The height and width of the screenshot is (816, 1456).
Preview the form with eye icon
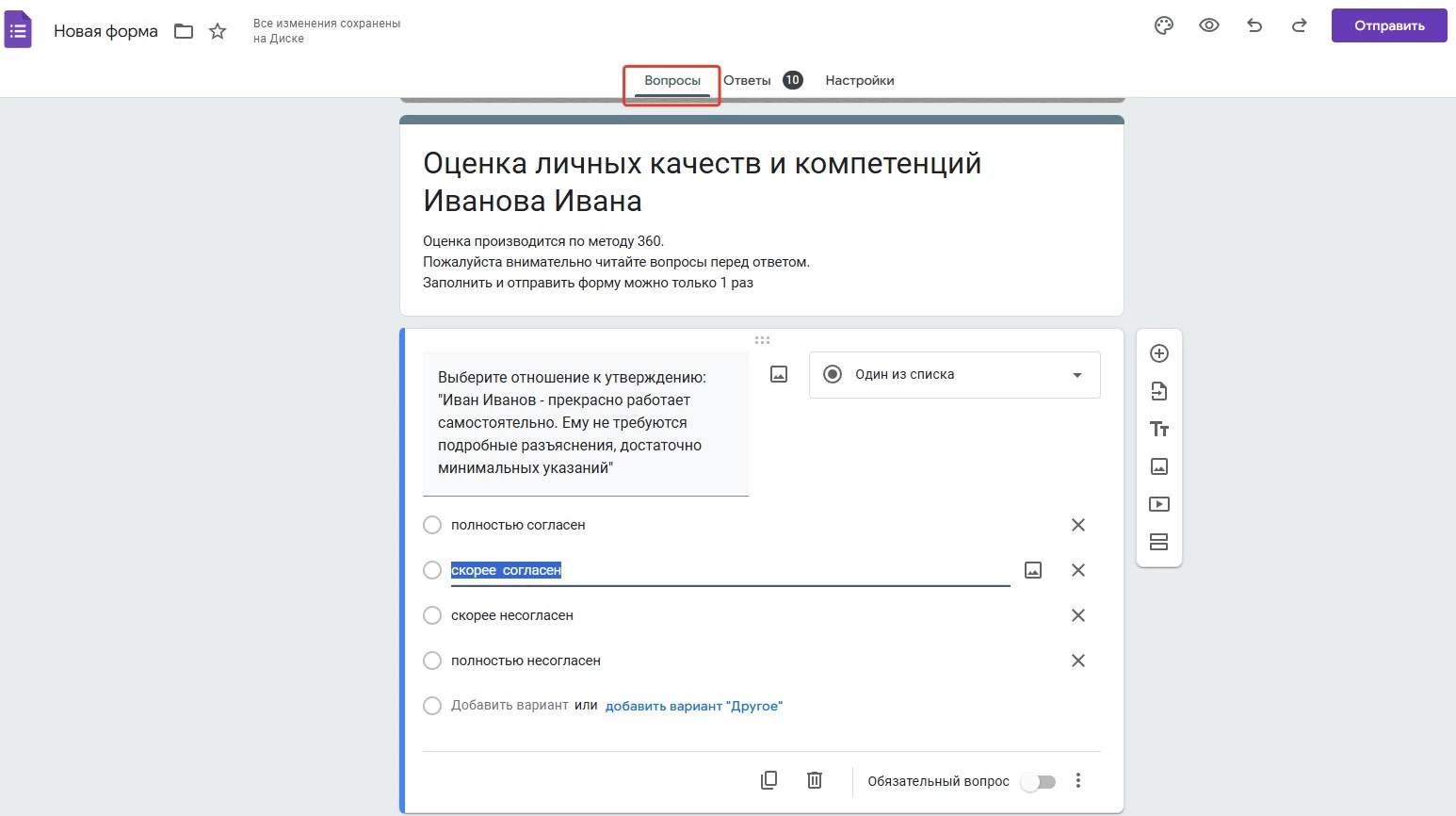coord(1209,25)
